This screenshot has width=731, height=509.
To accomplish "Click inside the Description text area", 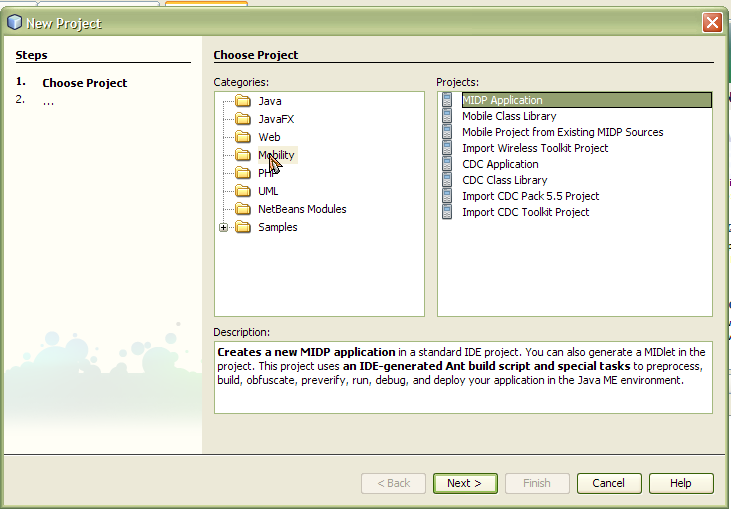I will pyautogui.click(x=463, y=378).
